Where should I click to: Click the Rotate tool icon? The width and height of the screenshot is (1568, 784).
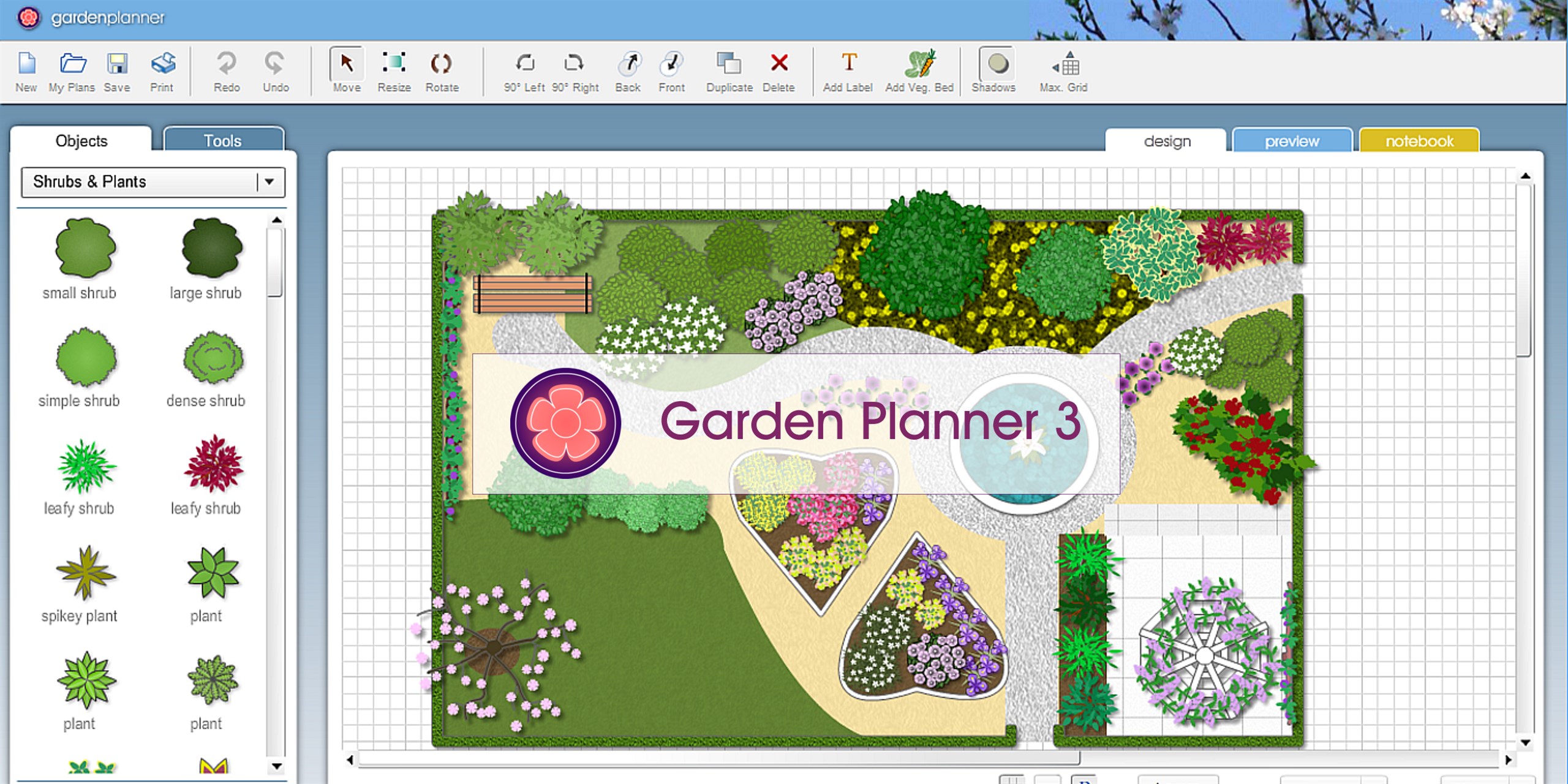click(x=441, y=64)
